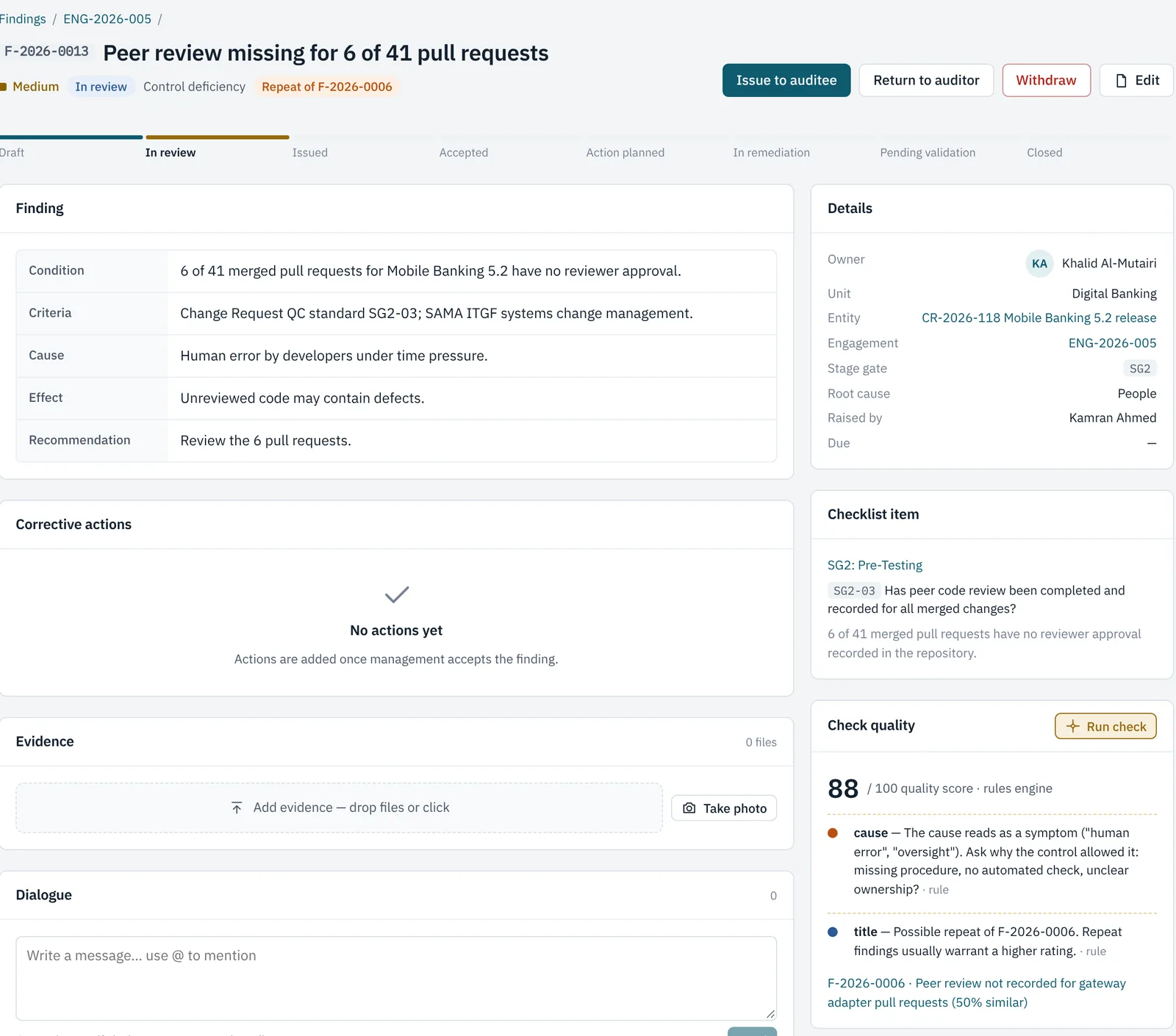Click the KA owner avatar
The height and width of the screenshot is (1036, 1176).
(x=1039, y=264)
